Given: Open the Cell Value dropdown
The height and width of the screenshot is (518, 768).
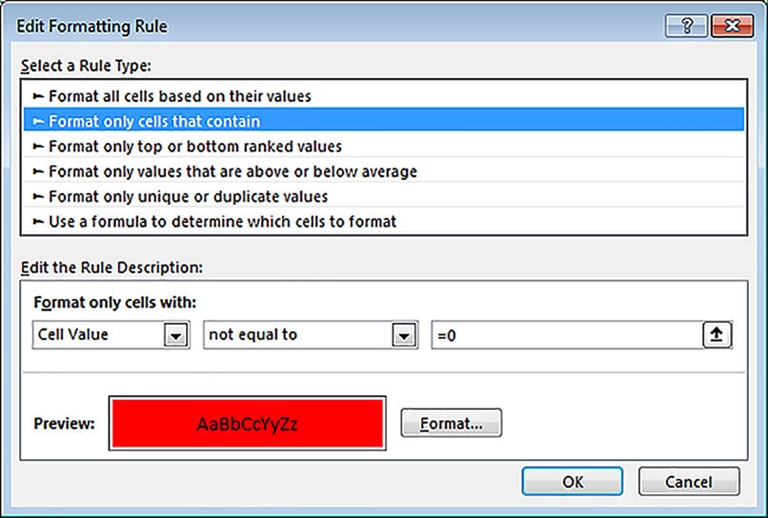Looking at the screenshot, I should pos(176,336).
